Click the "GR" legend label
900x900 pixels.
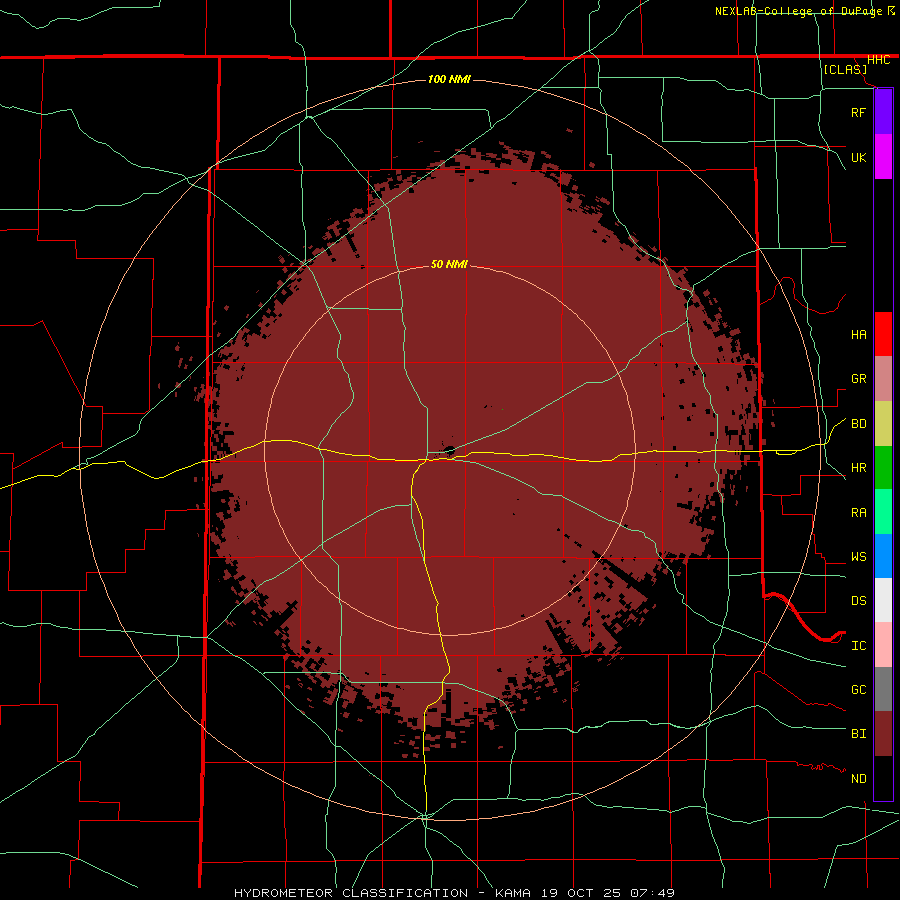click(x=858, y=379)
